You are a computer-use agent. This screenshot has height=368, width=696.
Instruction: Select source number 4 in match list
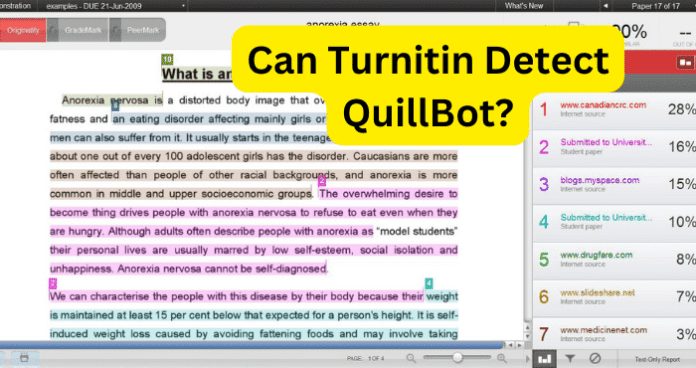(544, 222)
